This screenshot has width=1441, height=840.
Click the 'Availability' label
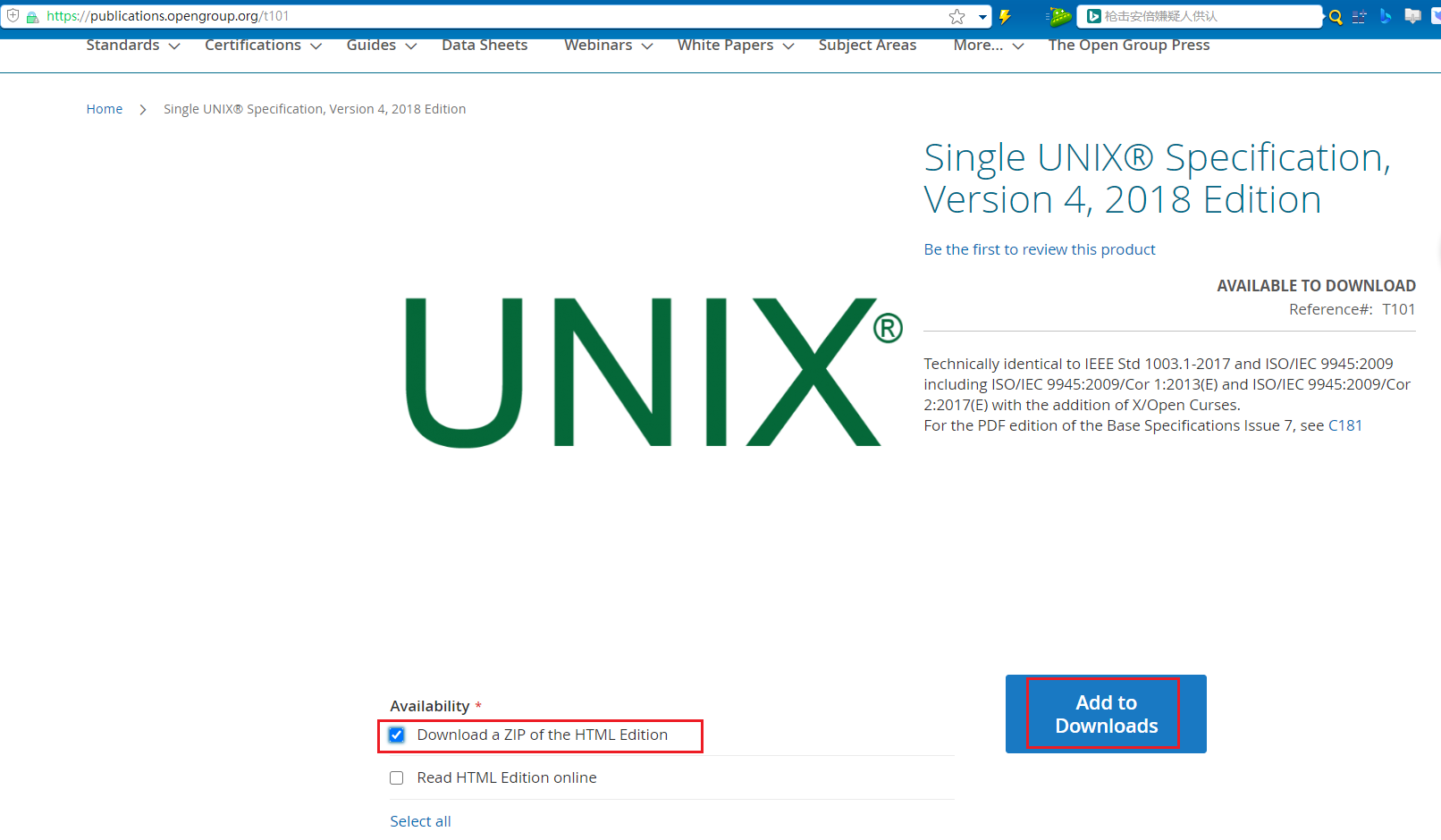430,706
